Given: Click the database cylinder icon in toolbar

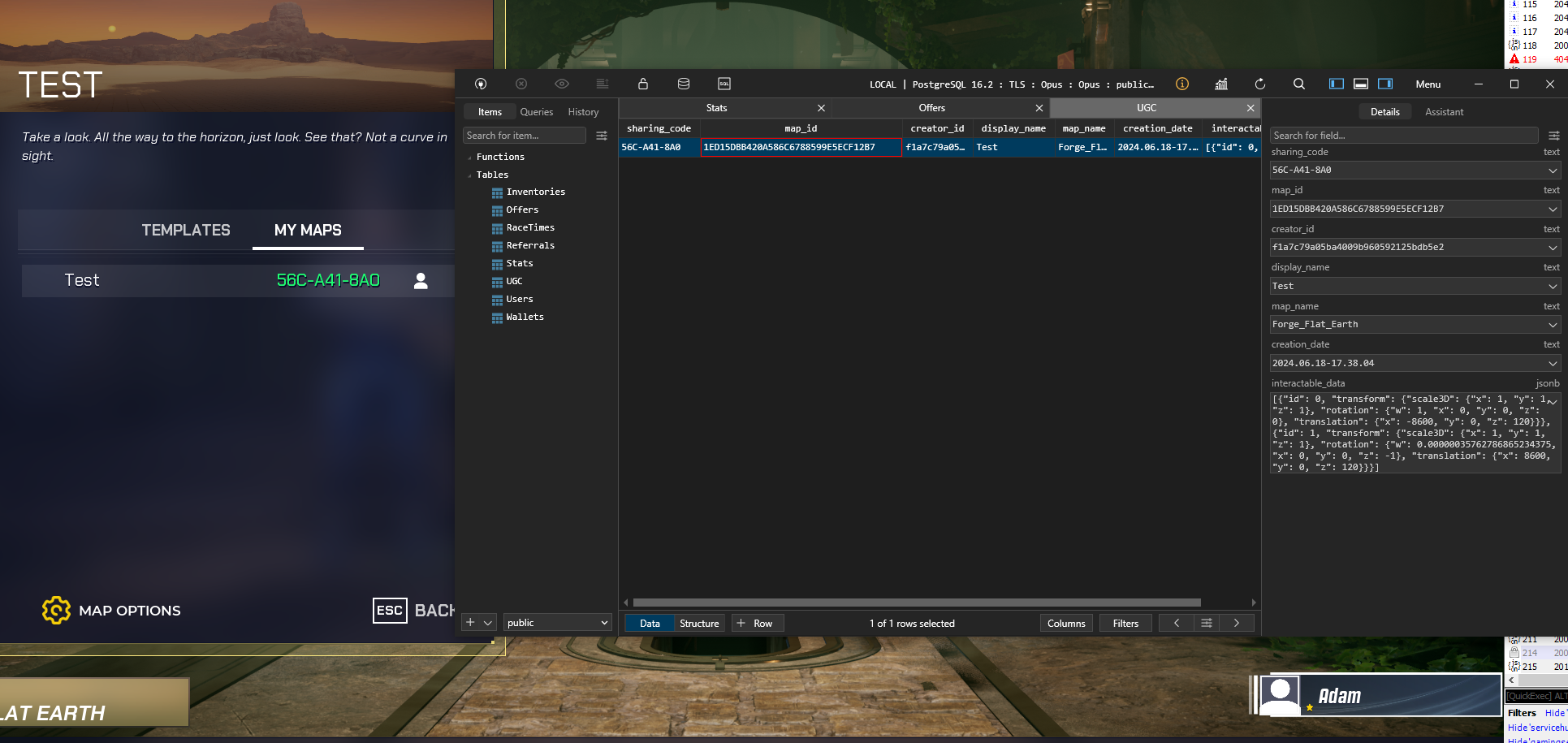Looking at the screenshot, I should click(x=684, y=84).
